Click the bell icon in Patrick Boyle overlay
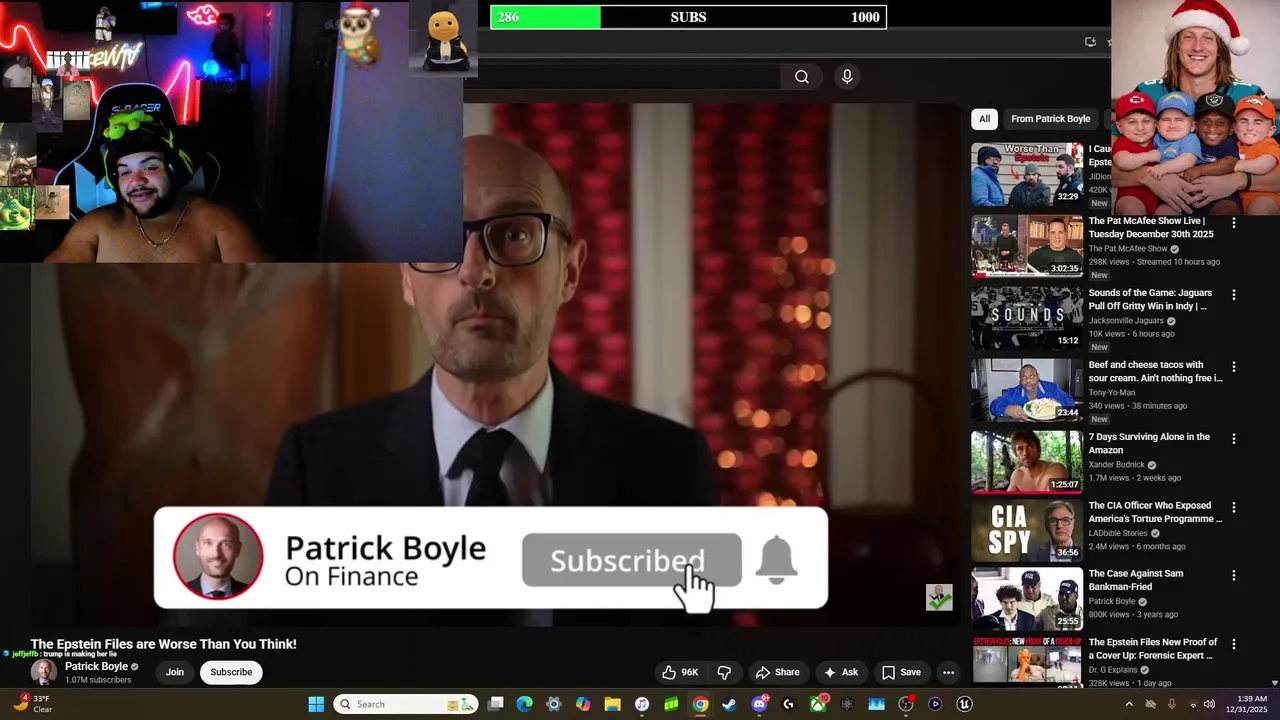 point(777,560)
